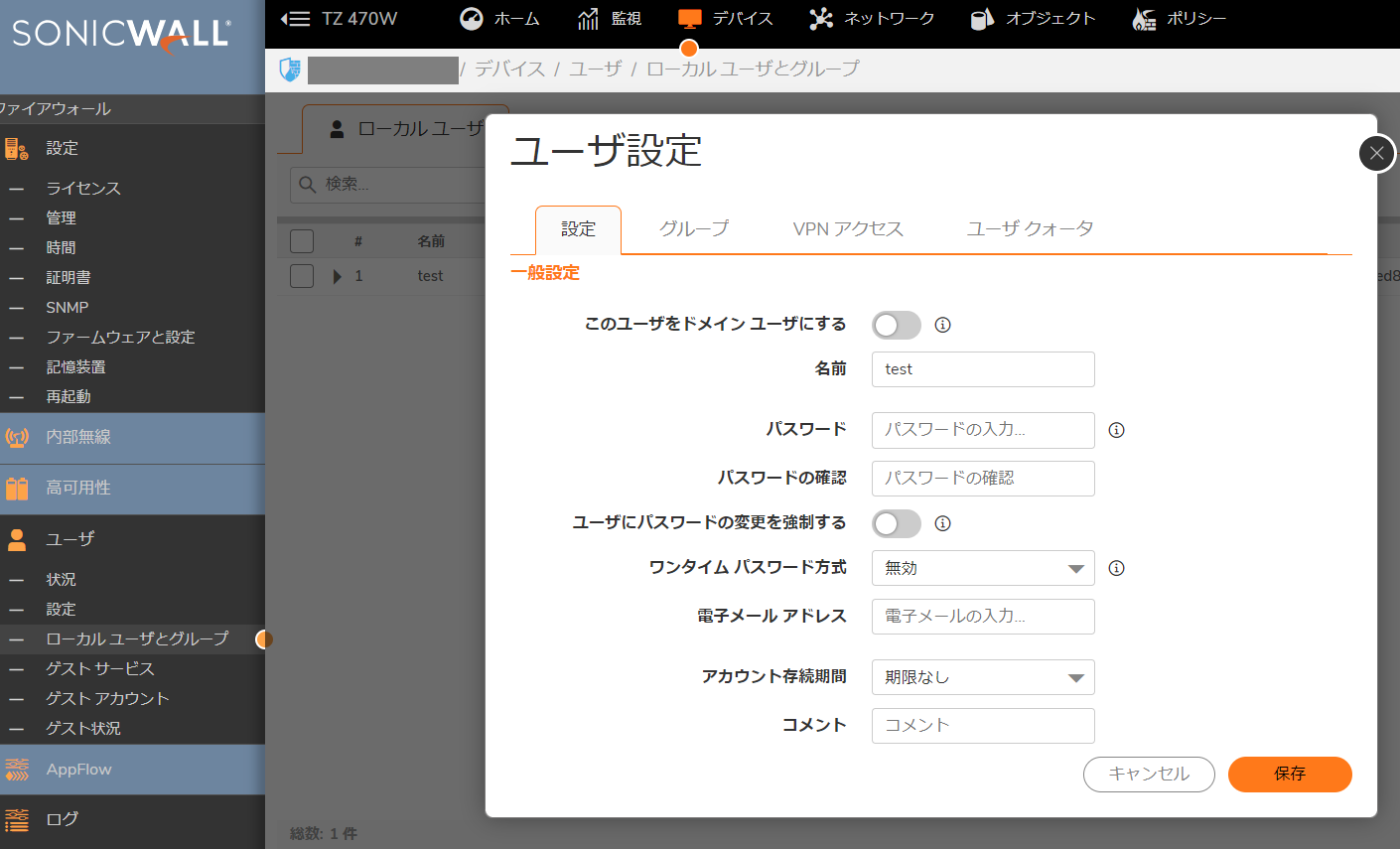1400x849 pixels.
Task: Click the 内部無線 wireless icon
Action: point(17,437)
